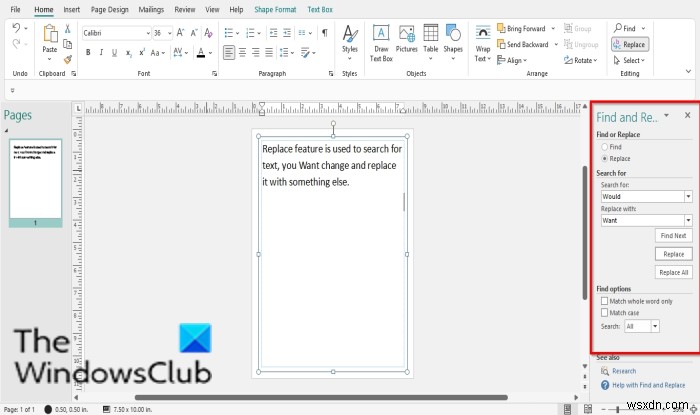Expand the Replace with dropdown arrow
The image size is (700, 415).
click(x=688, y=220)
